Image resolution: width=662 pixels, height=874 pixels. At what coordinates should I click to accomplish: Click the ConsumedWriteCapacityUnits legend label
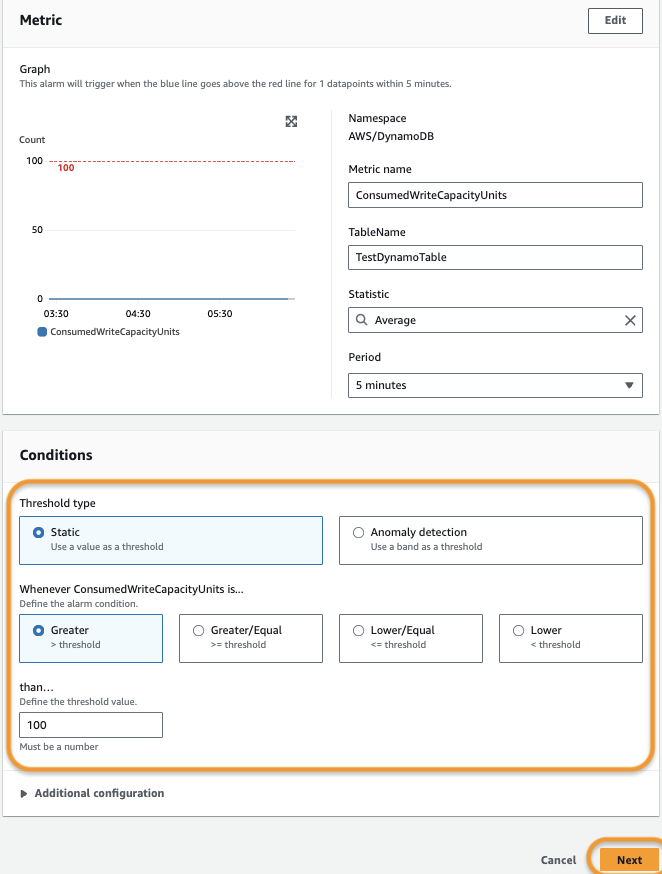pyautogui.click(x=115, y=332)
